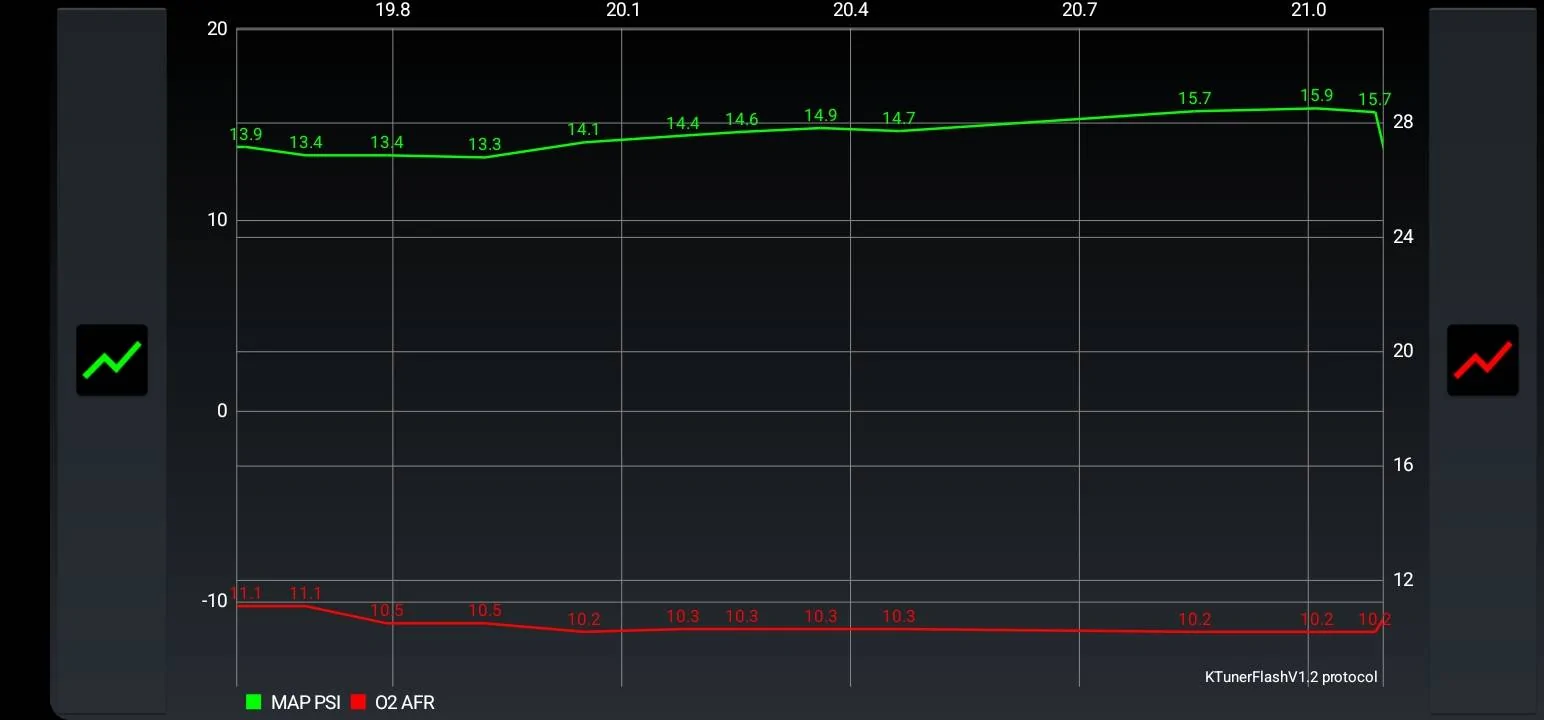This screenshot has height=720, width=1544.
Task: Click the 20.1 time axis label
Action: click(x=621, y=10)
